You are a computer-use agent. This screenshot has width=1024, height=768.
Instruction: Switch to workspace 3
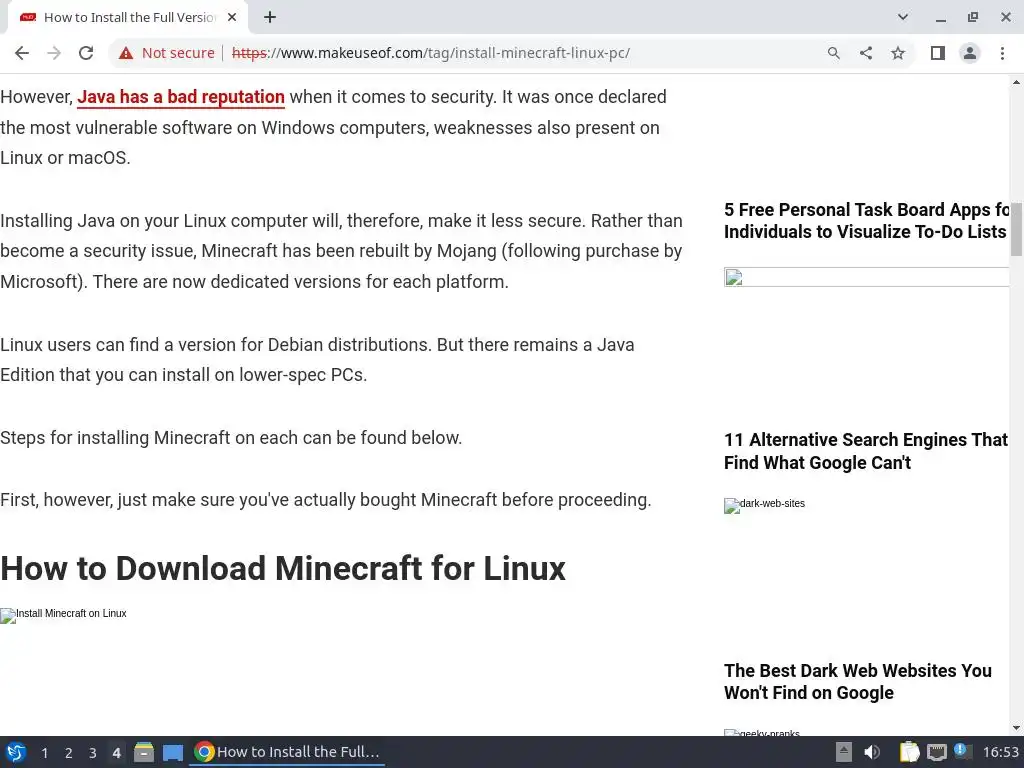coord(93,753)
